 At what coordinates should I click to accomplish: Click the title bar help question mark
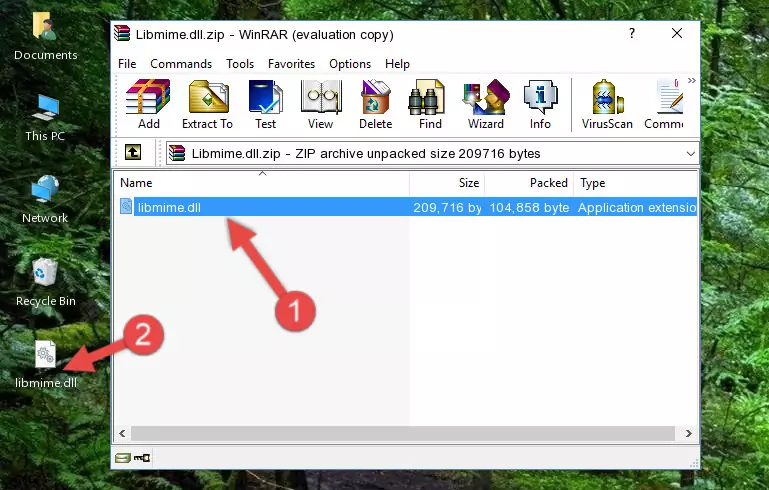pyautogui.click(x=632, y=33)
